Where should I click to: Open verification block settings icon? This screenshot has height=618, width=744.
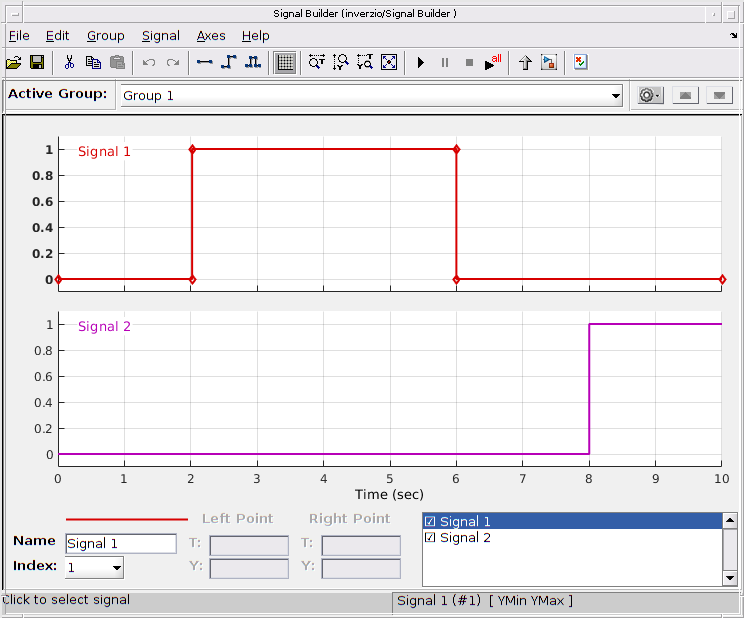coord(581,63)
